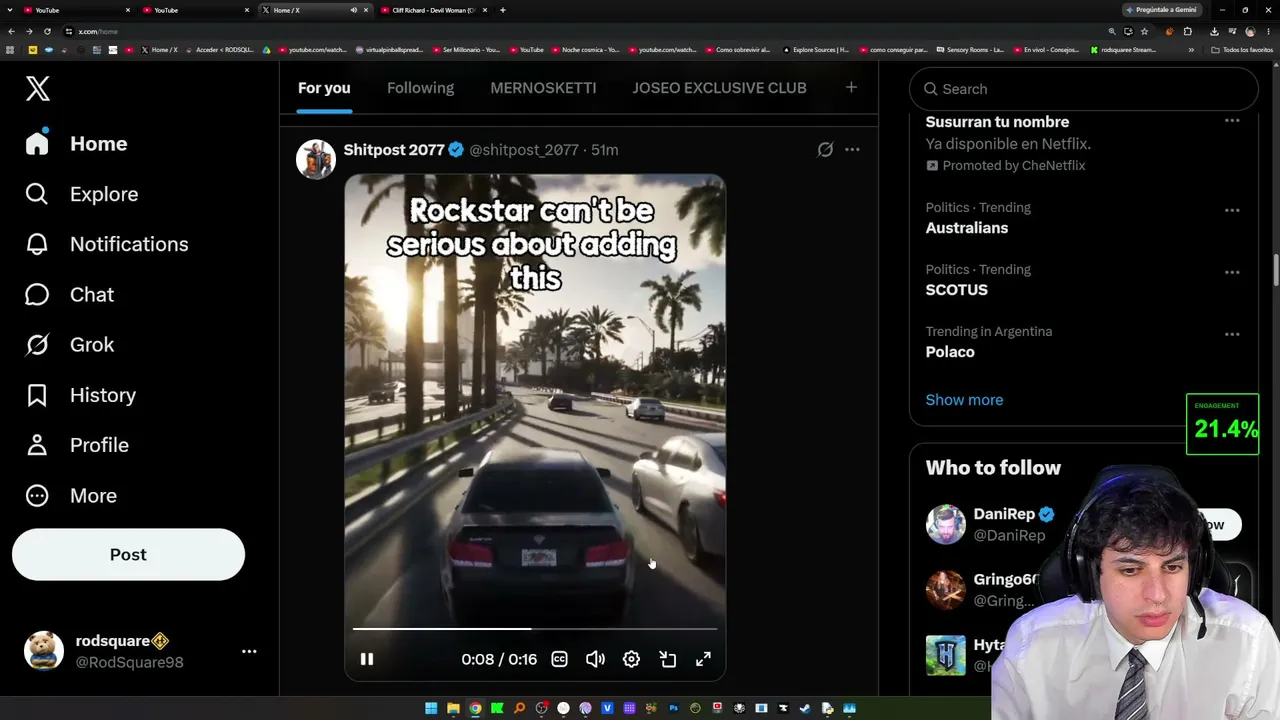
Task: Click the page vertical scrollbar
Action: (1275, 270)
